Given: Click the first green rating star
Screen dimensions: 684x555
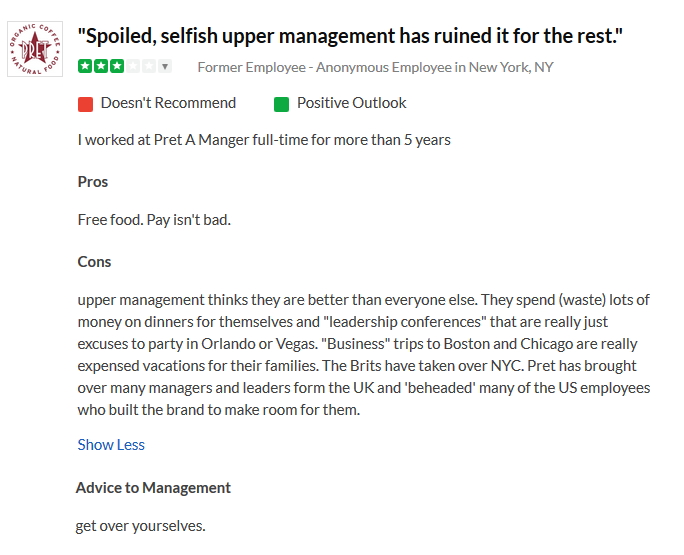Looking at the screenshot, I should coord(85,67).
